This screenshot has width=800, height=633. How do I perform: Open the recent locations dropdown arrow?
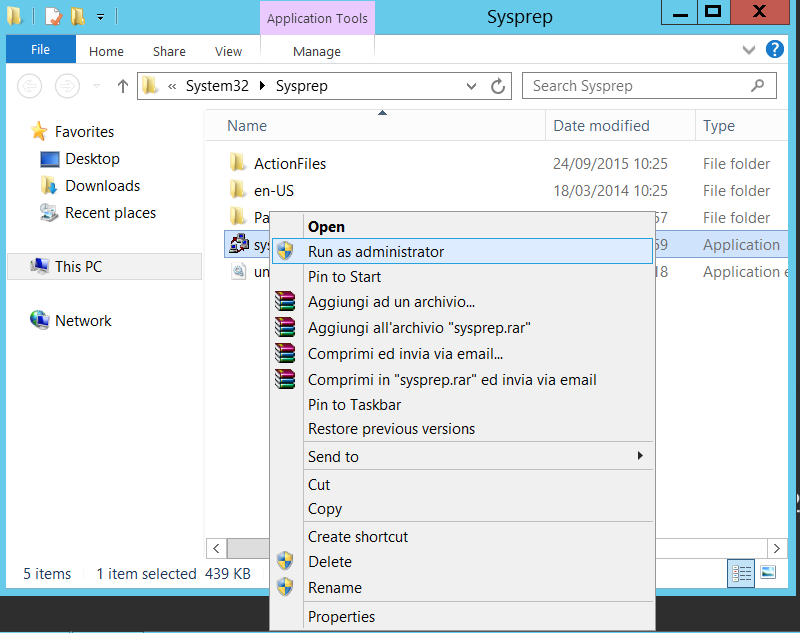pyautogui.click(x=96, y=86)
